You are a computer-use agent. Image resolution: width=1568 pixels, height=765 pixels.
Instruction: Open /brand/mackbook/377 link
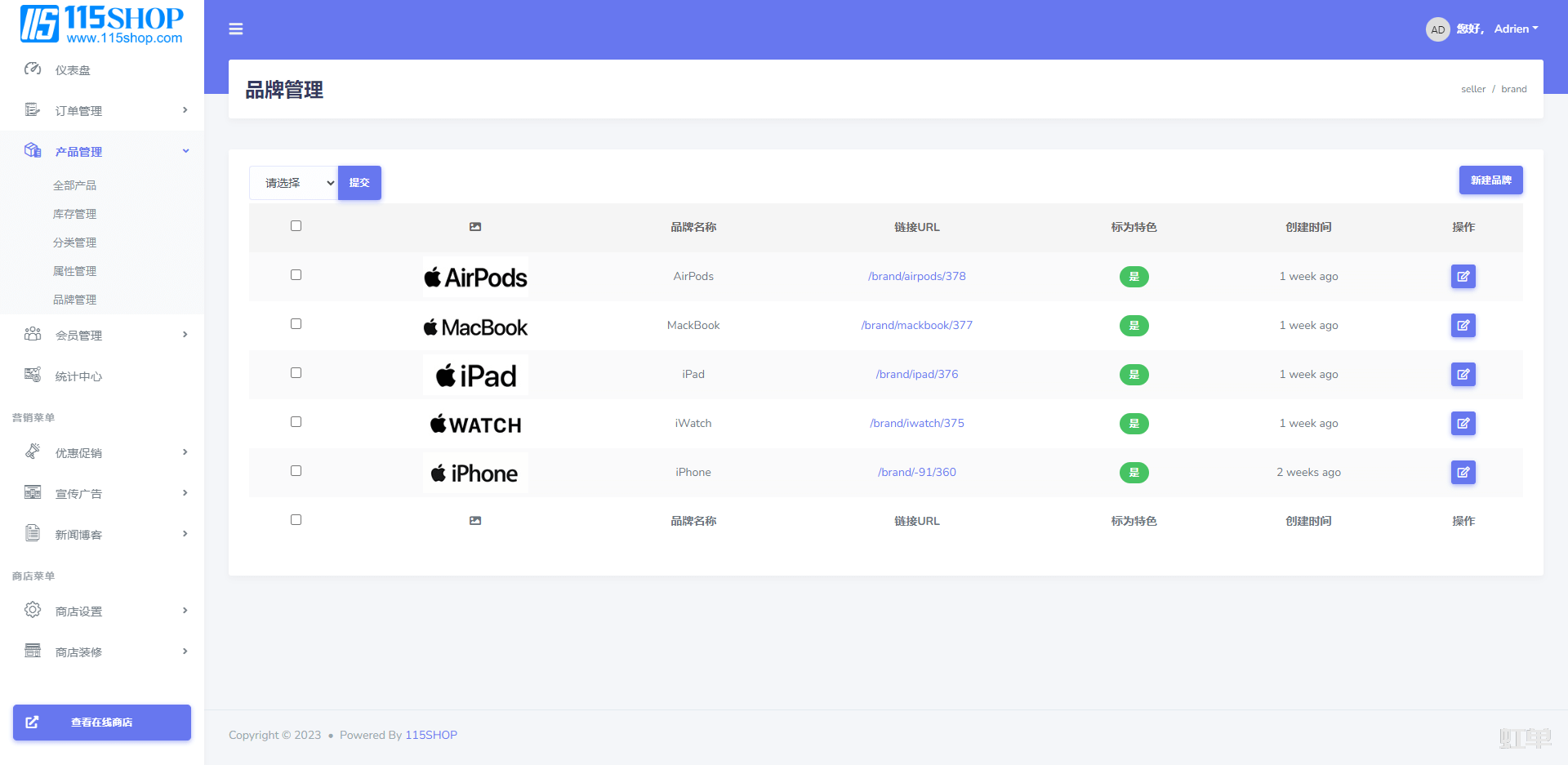click(x=916, y=326)
